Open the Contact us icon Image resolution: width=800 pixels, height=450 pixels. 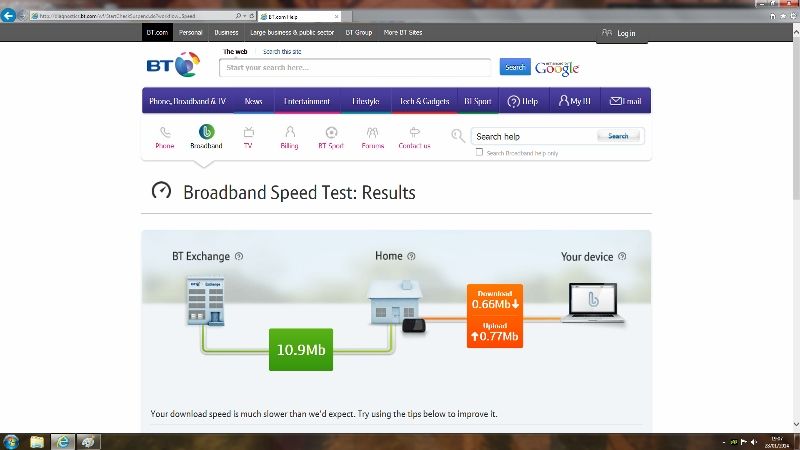pyautogui.click(x=414, y=137)
